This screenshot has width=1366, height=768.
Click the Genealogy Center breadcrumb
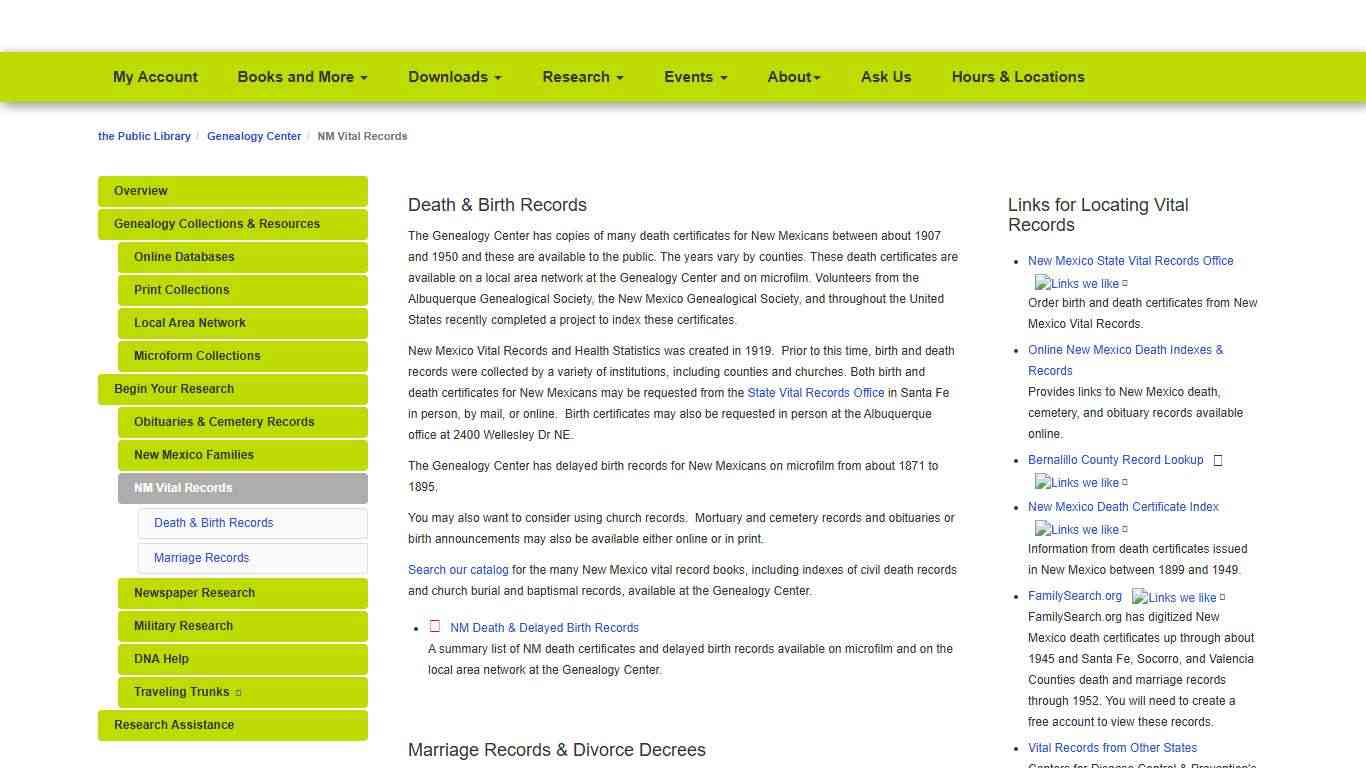pyautogui.click(x=254, y=136)
